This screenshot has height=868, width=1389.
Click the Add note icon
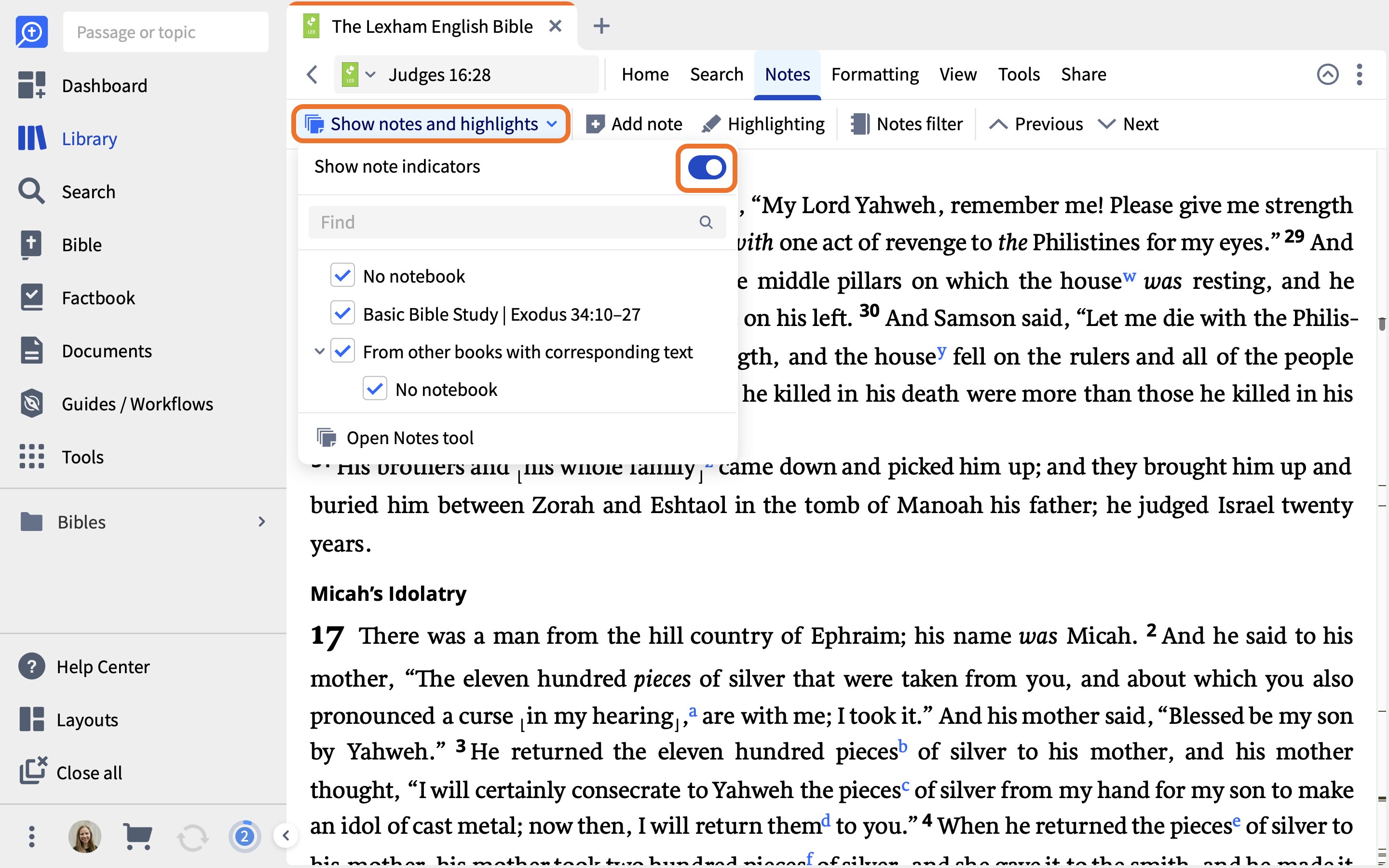click(595, 124)
